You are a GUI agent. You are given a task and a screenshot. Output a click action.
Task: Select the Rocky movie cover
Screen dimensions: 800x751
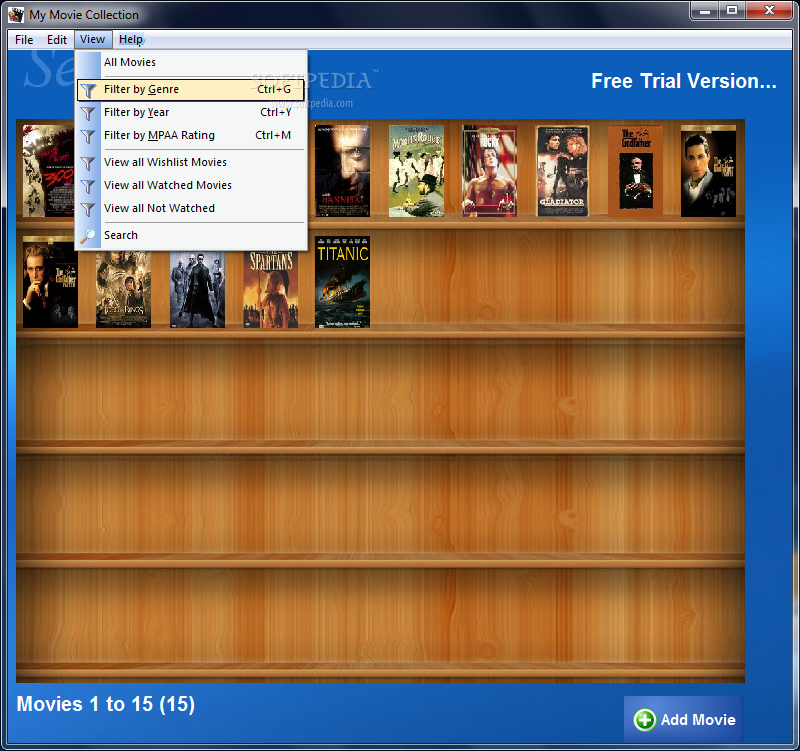[489, 171]
